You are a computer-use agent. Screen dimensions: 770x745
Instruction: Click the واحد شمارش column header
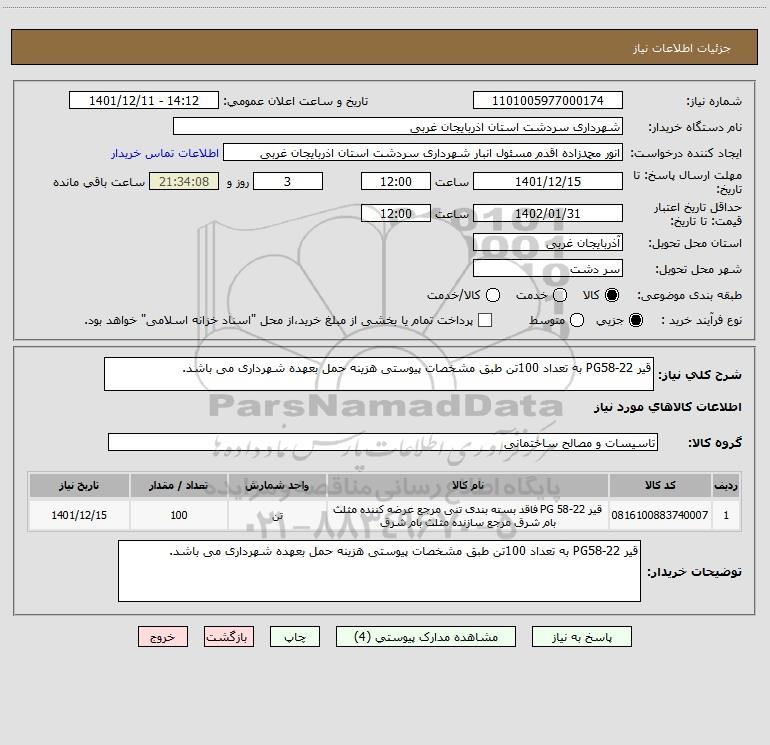(277, 486)
